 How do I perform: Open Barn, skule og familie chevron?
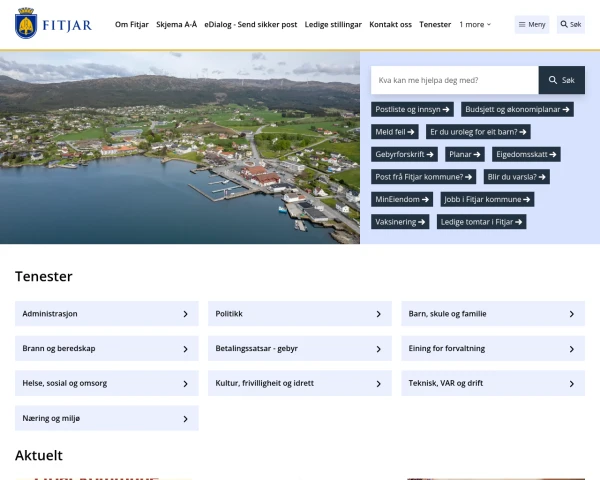[571, 314]
